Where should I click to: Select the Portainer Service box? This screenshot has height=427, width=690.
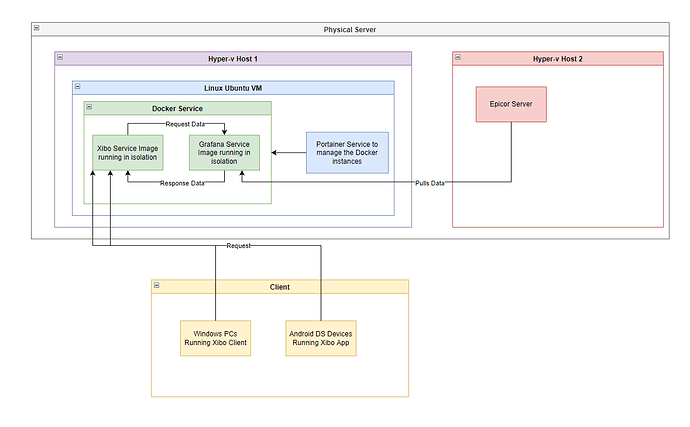(x=347, y=153)
